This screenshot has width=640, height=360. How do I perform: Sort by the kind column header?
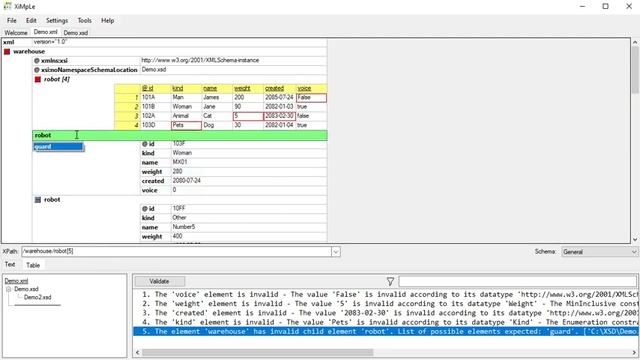click(x=186, y=88)
